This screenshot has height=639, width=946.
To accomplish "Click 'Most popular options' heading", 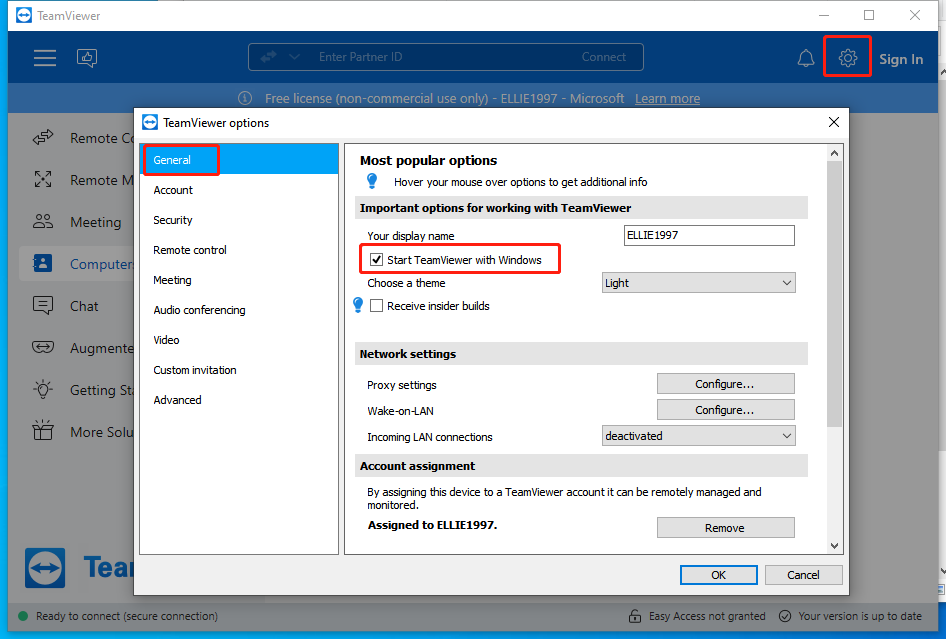I will click(x=428, y=161).
